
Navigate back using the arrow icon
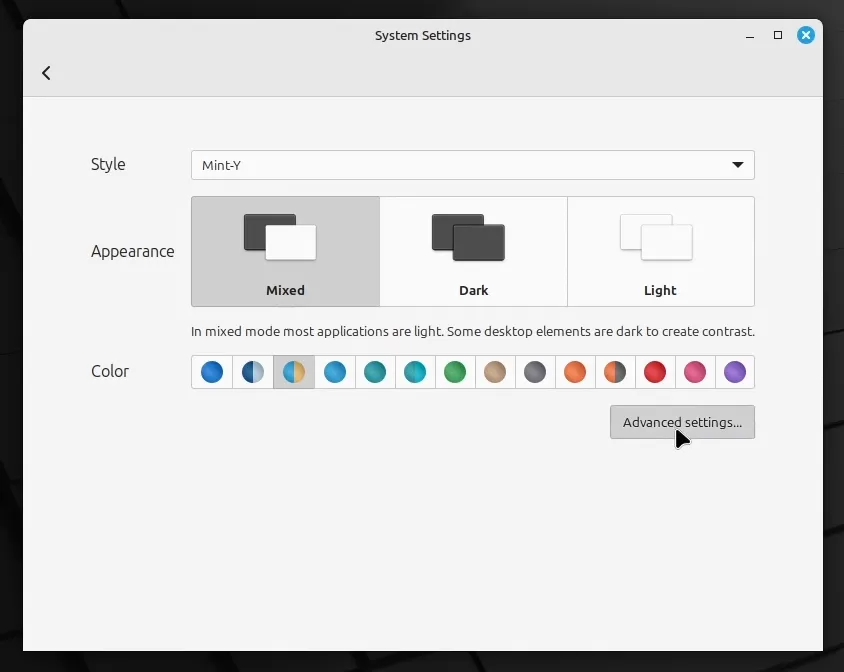(x=46, y=72)
